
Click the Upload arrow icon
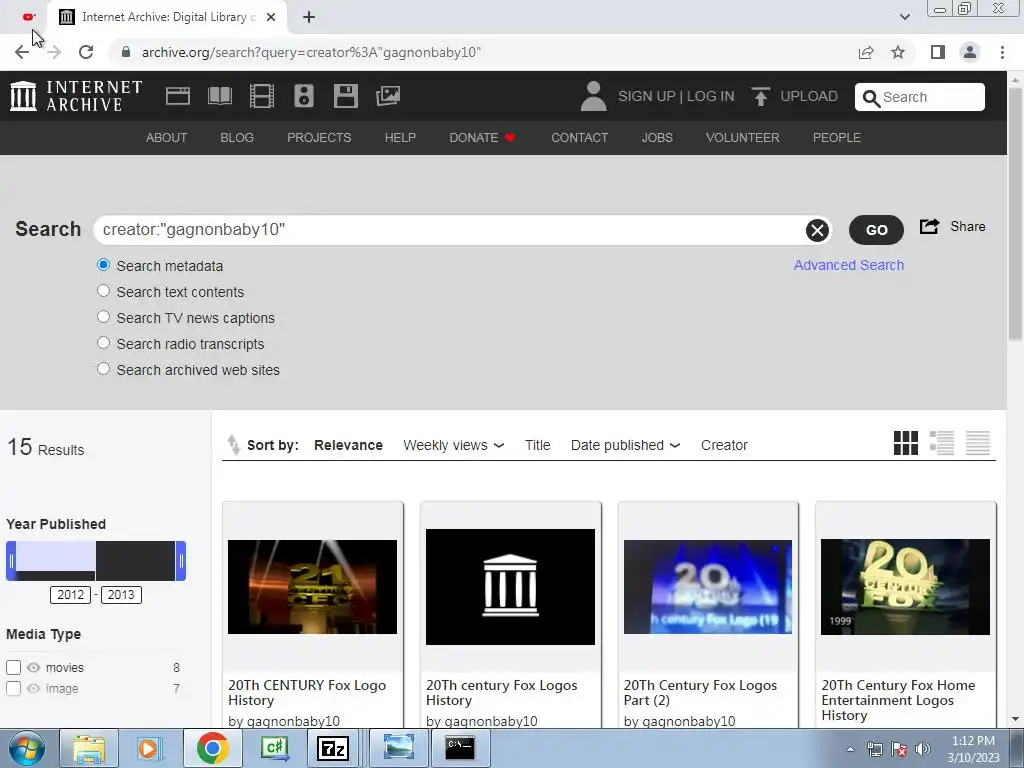[x=760, y=96]
